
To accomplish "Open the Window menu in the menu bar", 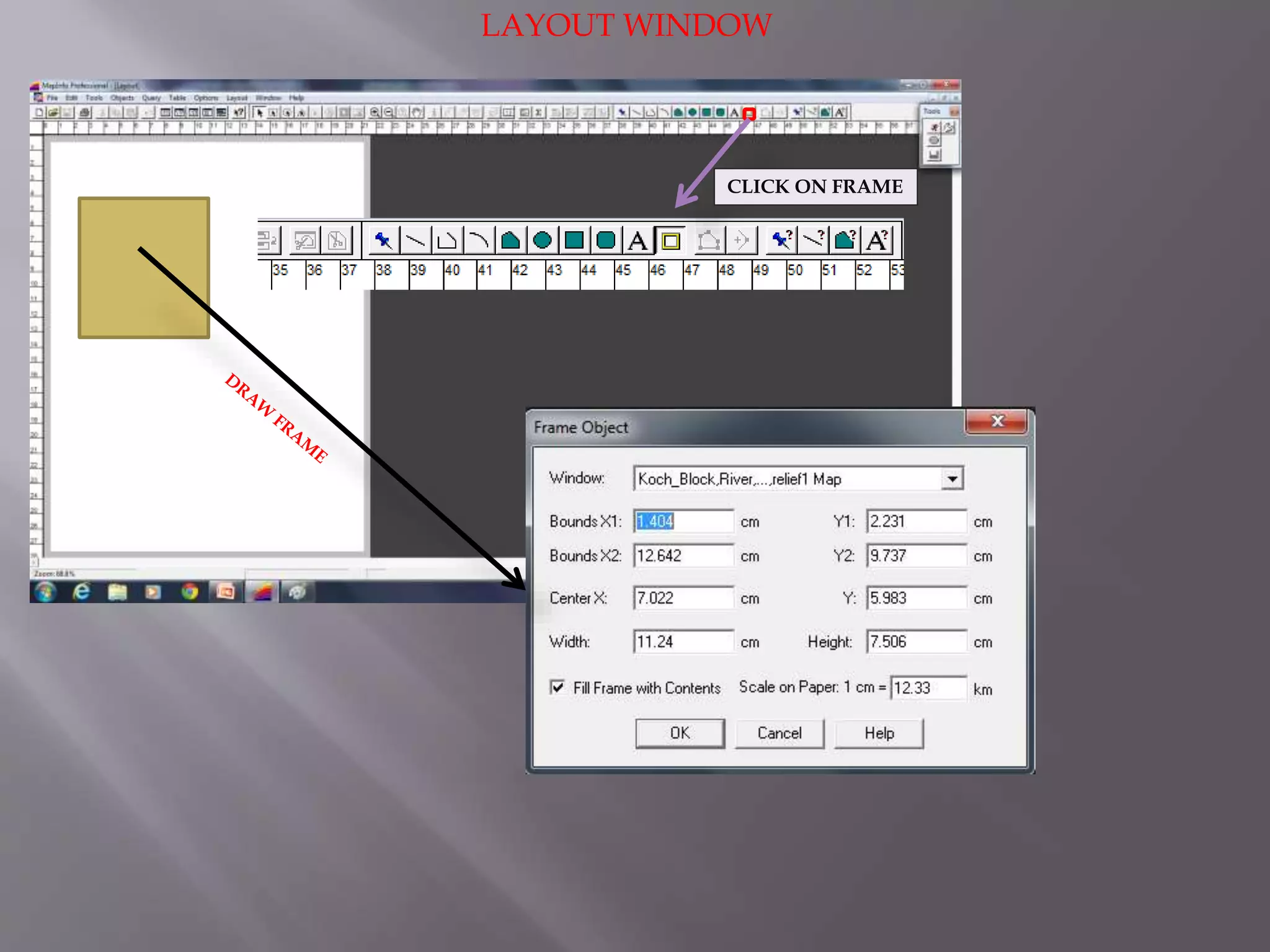I will click(268, 98).
